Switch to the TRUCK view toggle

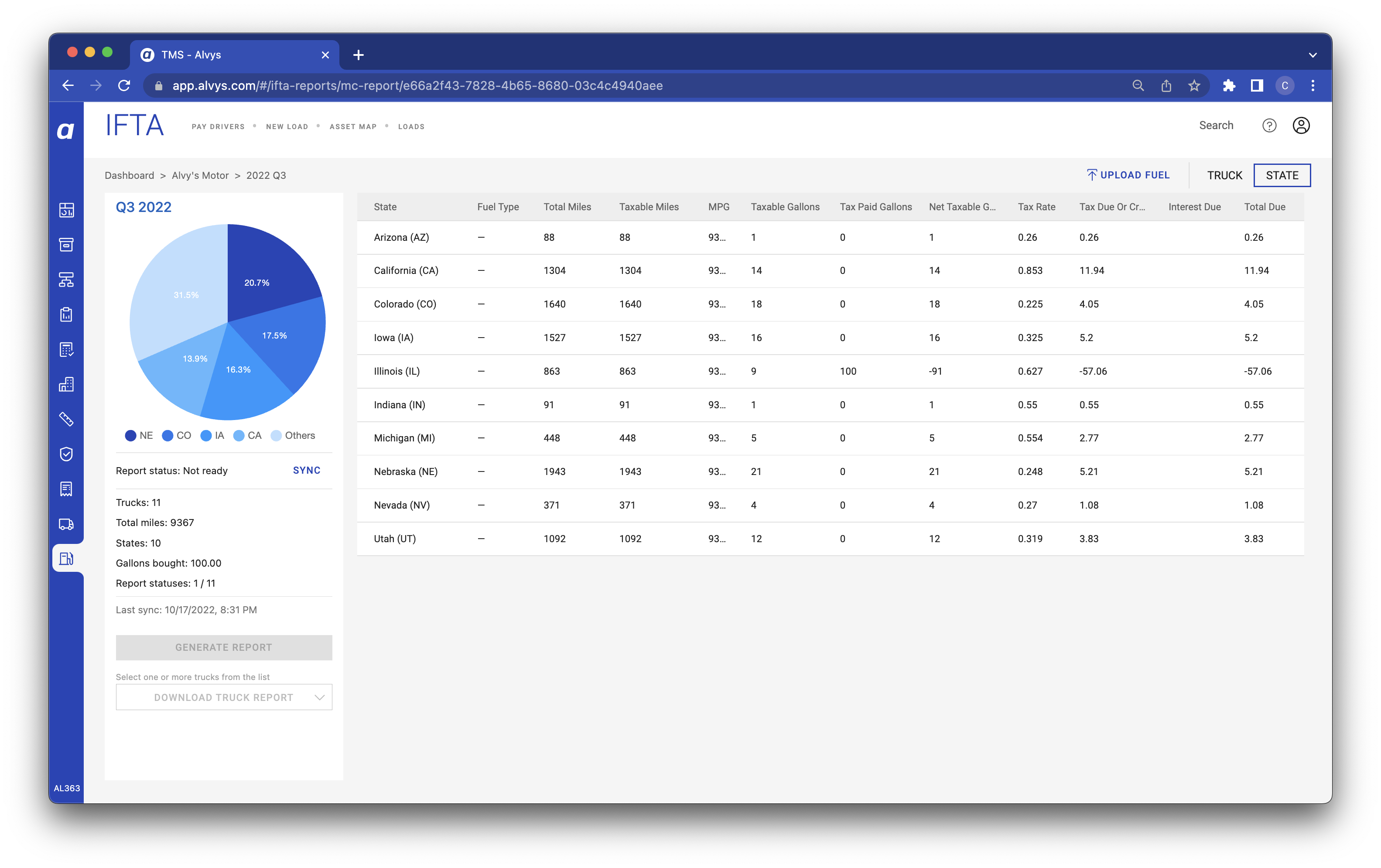(1224, 175)
